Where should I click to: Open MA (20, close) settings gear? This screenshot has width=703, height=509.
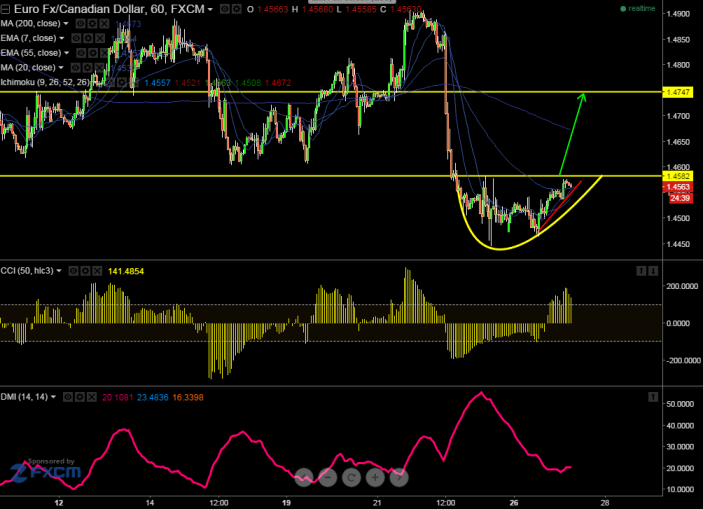click(x=87, y=68)
